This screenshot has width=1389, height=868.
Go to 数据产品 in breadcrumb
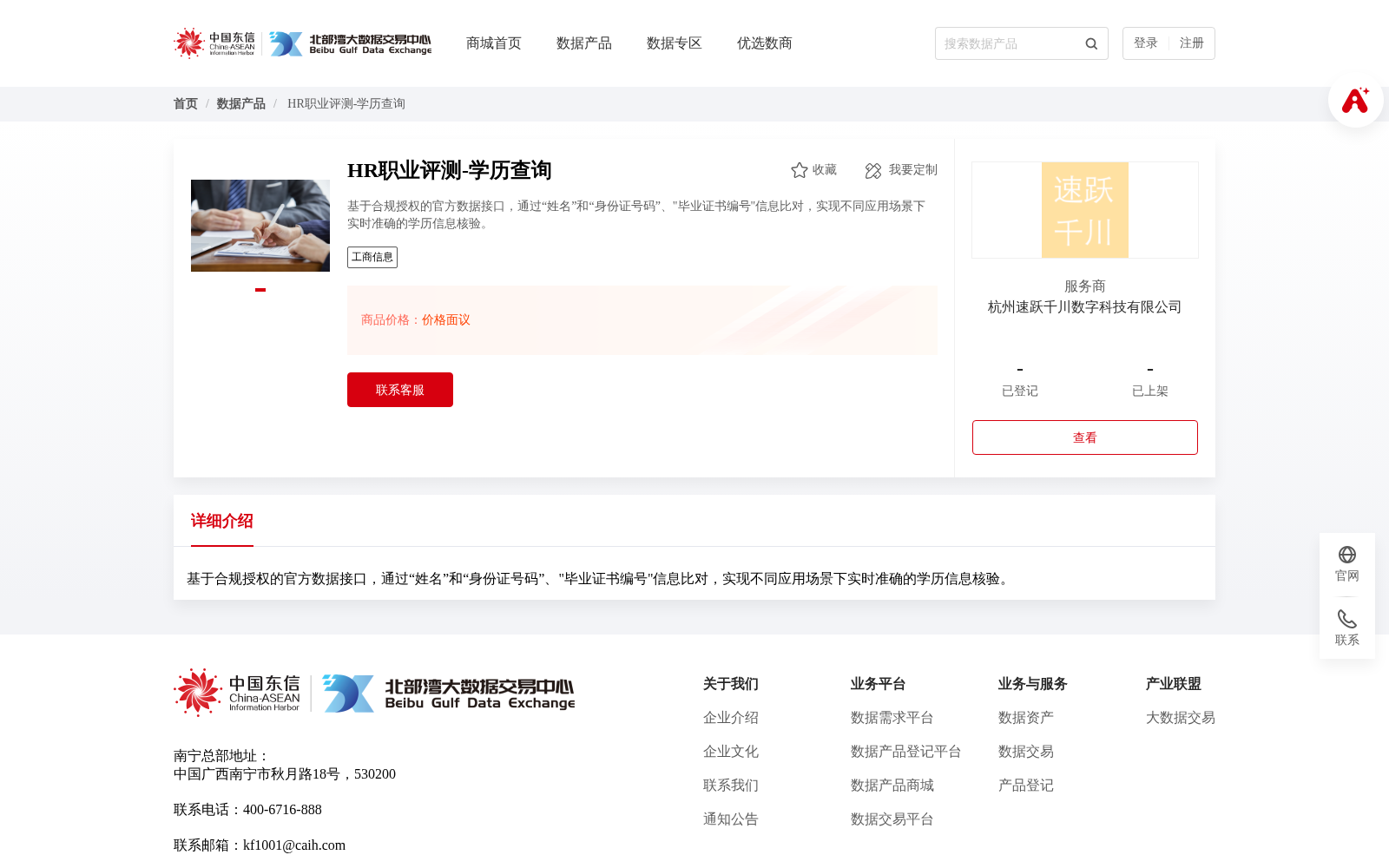click(241, 104)
